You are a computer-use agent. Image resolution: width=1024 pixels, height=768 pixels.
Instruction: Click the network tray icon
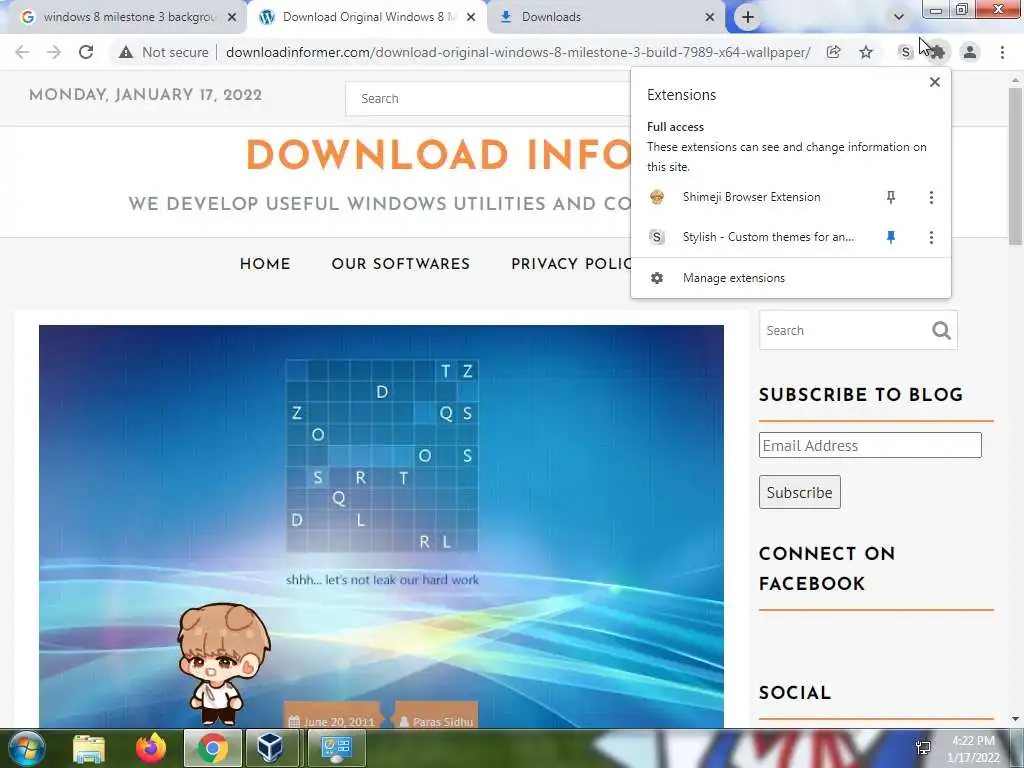click(923, 748)
